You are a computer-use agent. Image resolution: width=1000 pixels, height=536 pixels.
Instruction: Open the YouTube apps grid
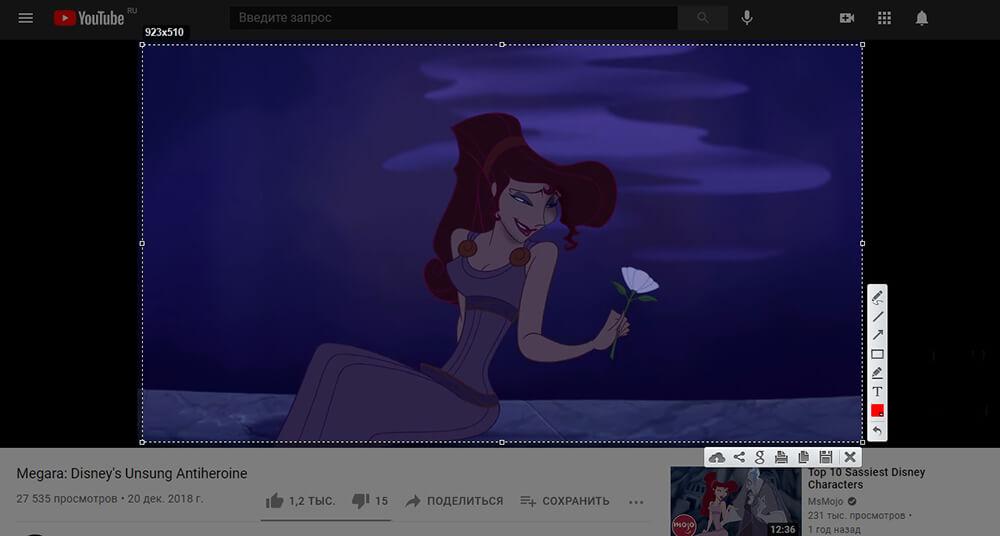click(884, 18)
